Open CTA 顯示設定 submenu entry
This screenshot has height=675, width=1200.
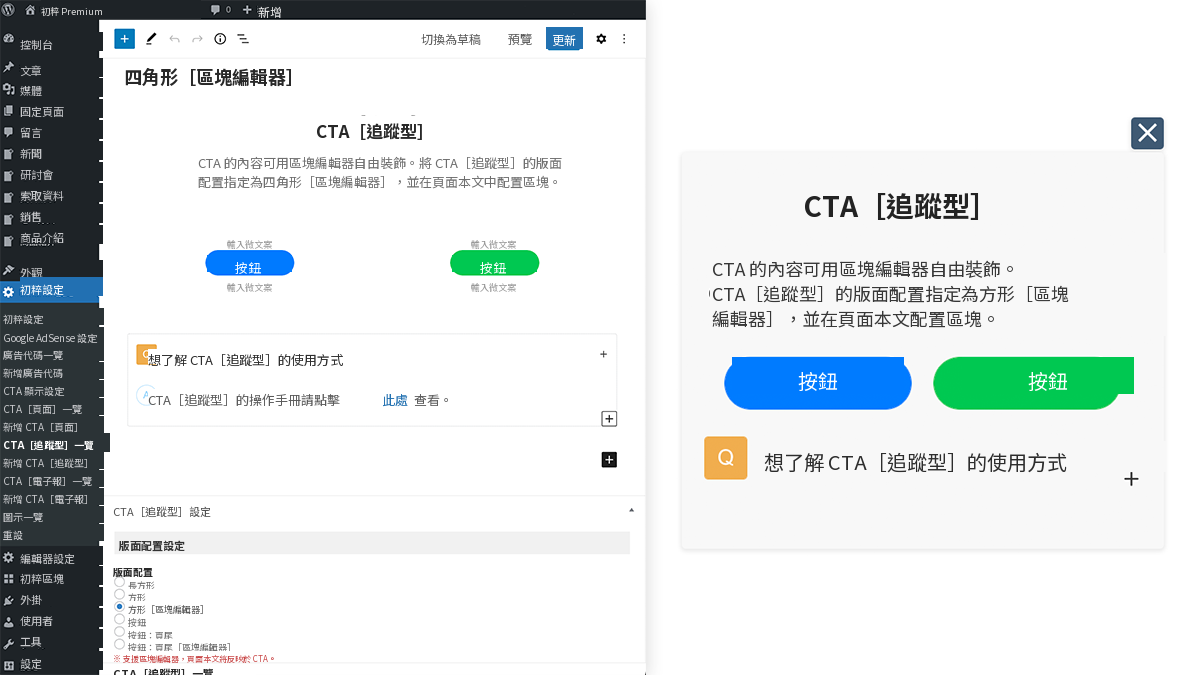(34, 391)
